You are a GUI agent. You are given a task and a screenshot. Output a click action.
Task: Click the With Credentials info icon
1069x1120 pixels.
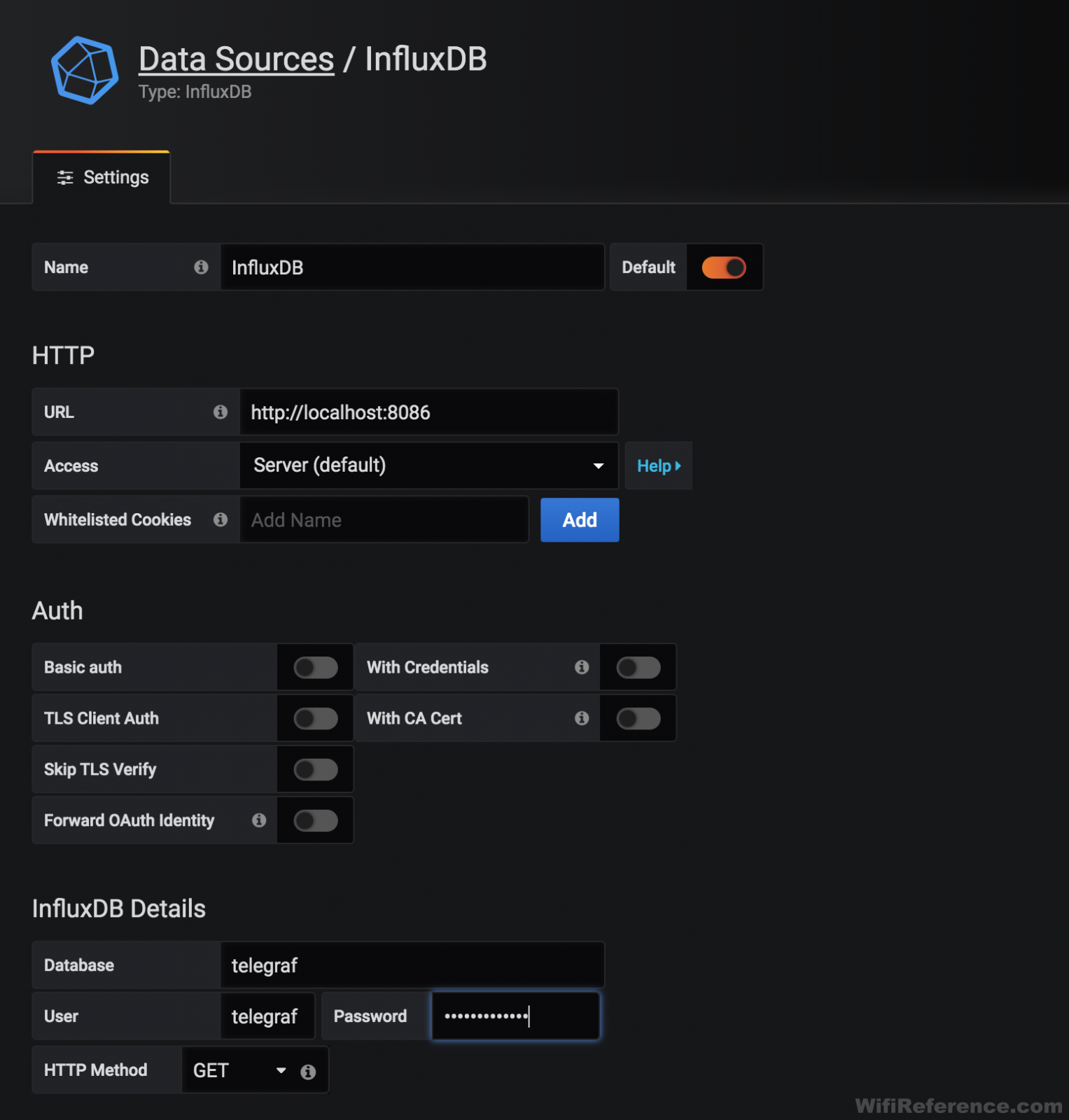(582, 667)
